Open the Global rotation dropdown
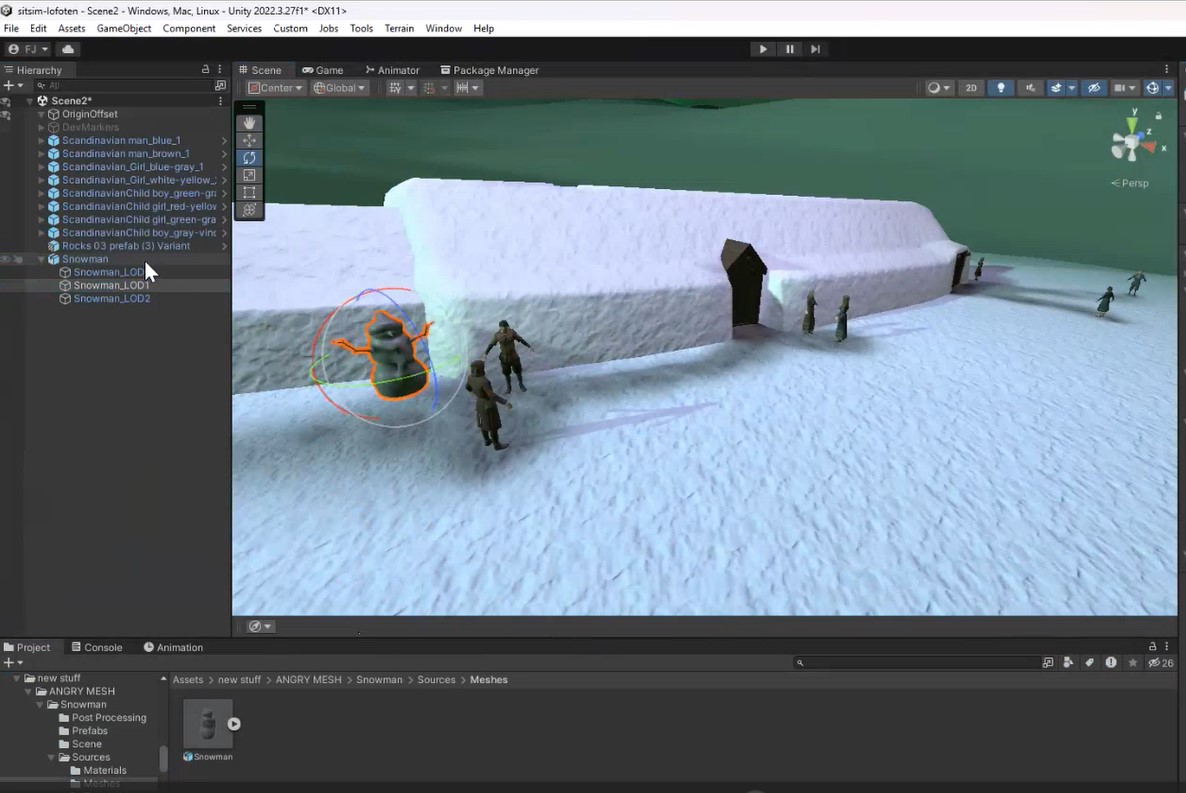The height and width of the screenshot is (793, 1186). [340, 88]
